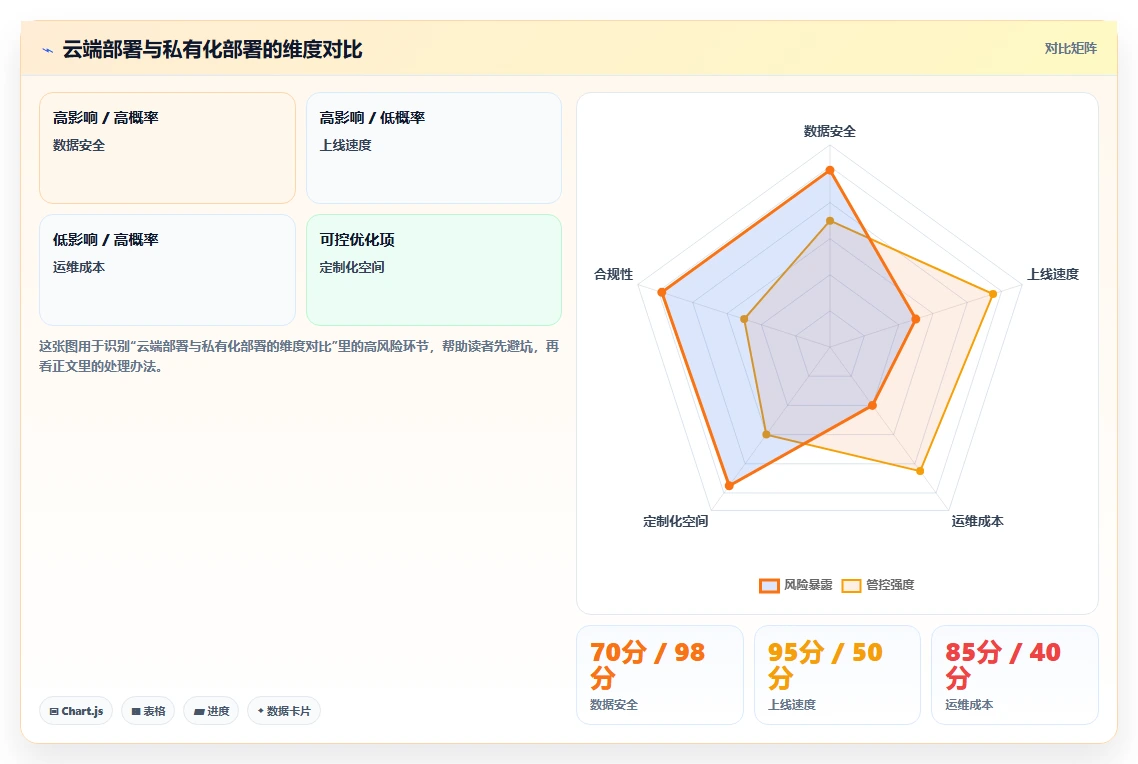Click the 运维成本 radar axis label
Screen dimensions: 1138x764
coord(977,521)
